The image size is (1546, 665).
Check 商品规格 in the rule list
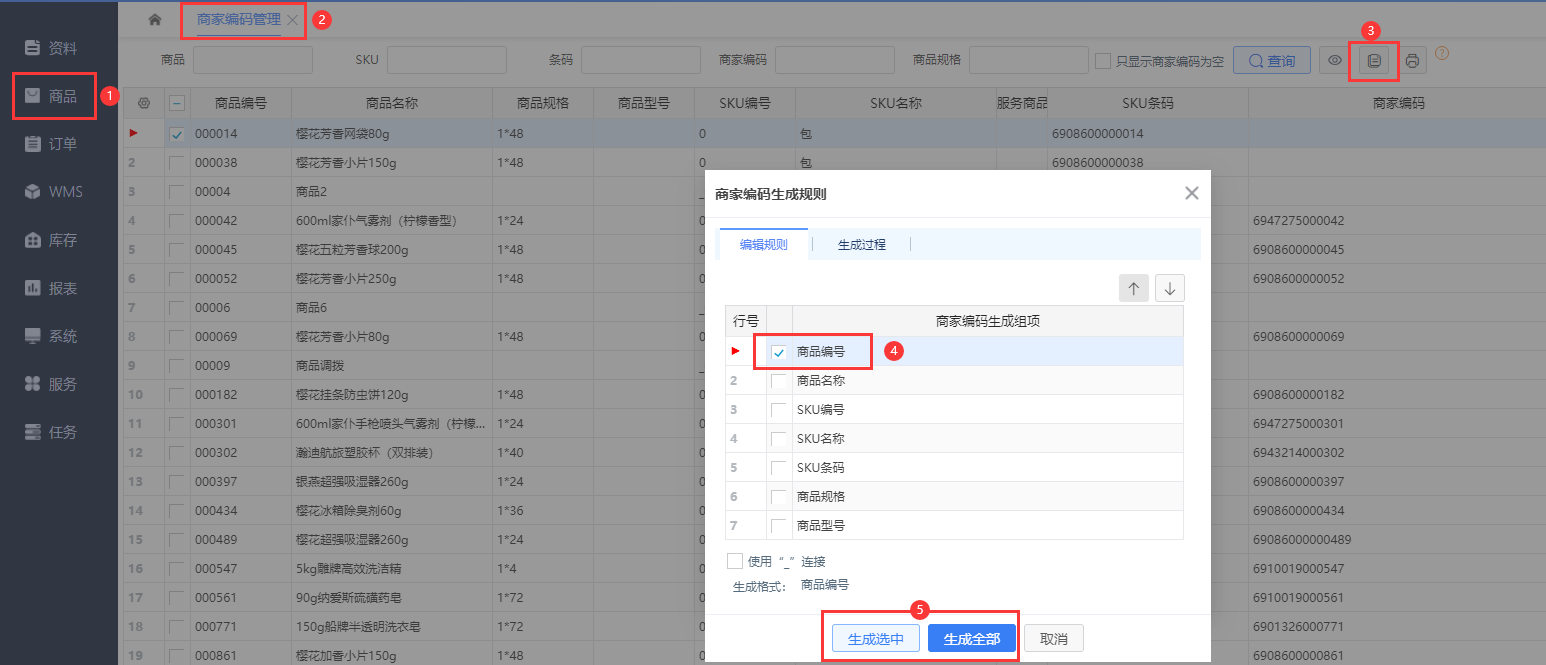click(x=779, y=497)
